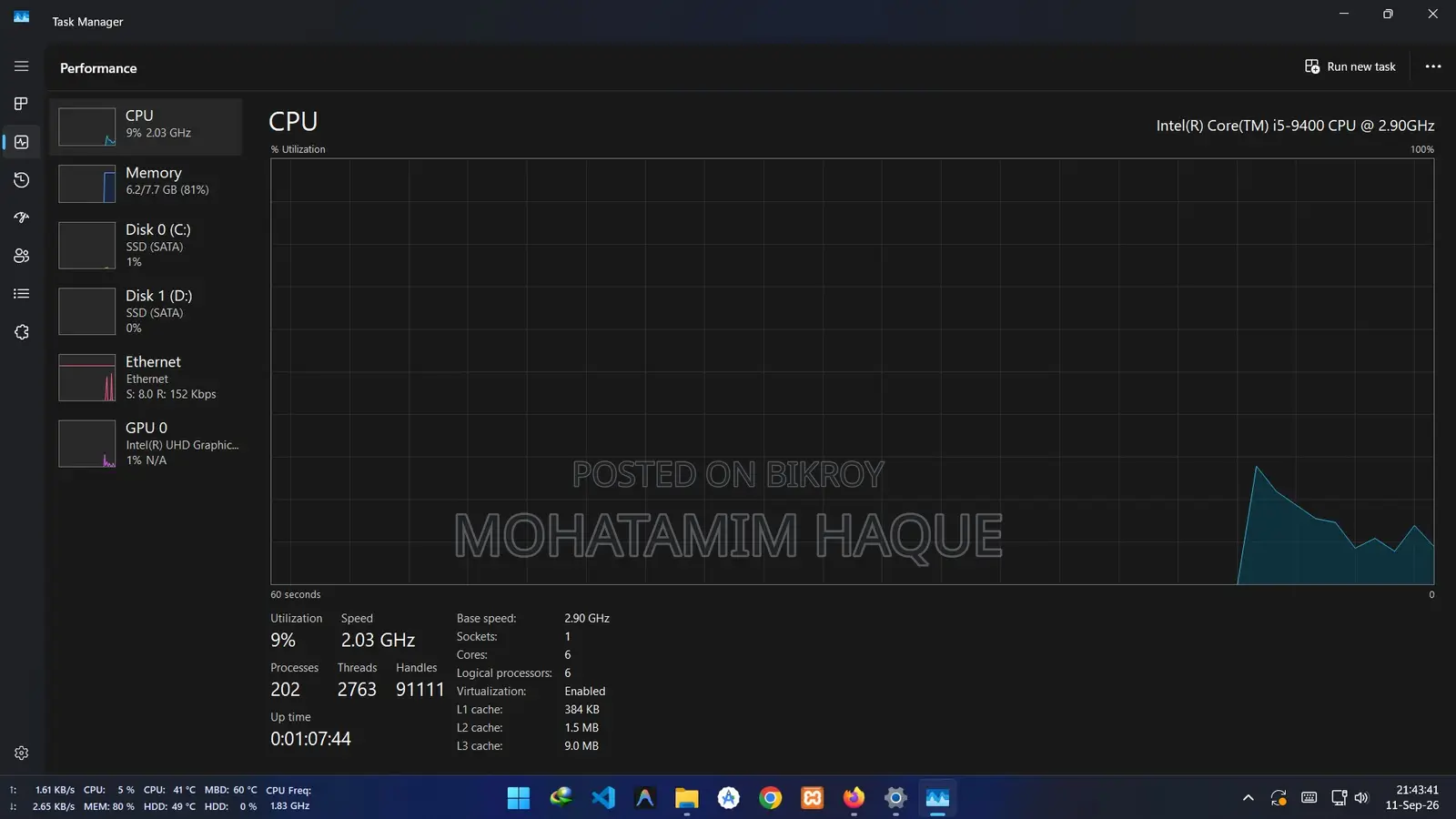The height and width of the screenshot is (819, 1456).
Task: Open Windows Settings gear in taskbar
Action: click(895, 798)
